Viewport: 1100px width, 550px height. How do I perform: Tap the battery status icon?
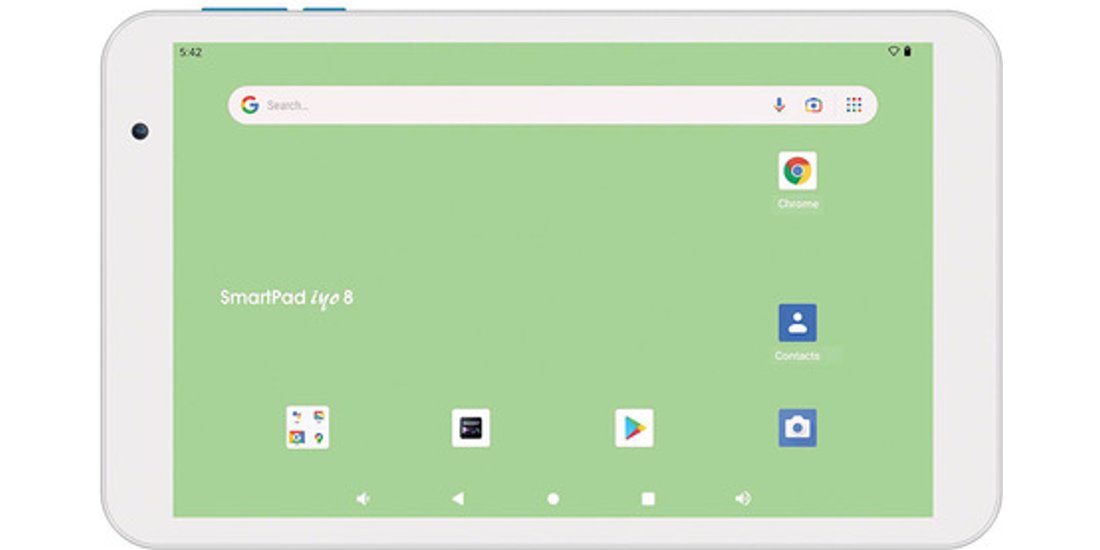907,51
